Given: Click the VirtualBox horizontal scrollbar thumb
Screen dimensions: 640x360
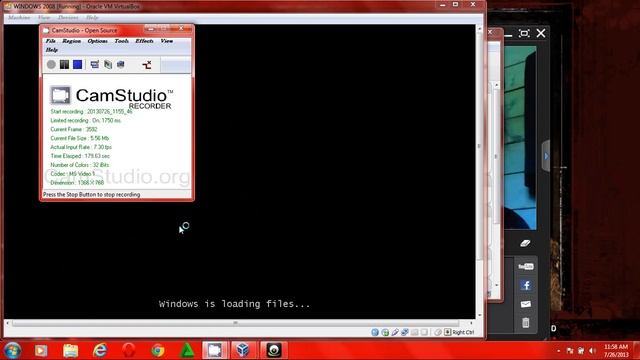Looking at the screenshot, I should point(236,323).
